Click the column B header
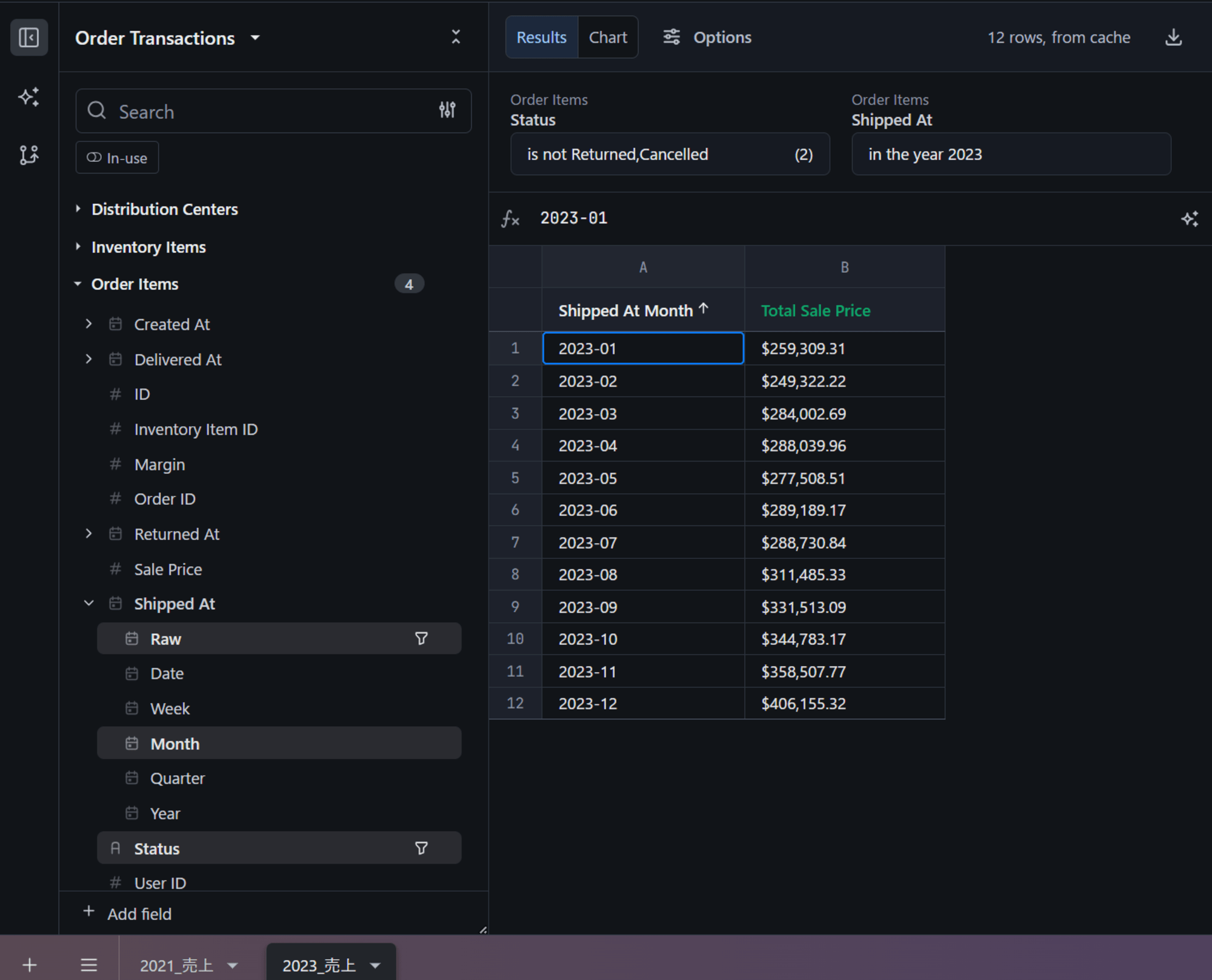Viewport: 1212px width, 980px height. [x=845, y=267]
